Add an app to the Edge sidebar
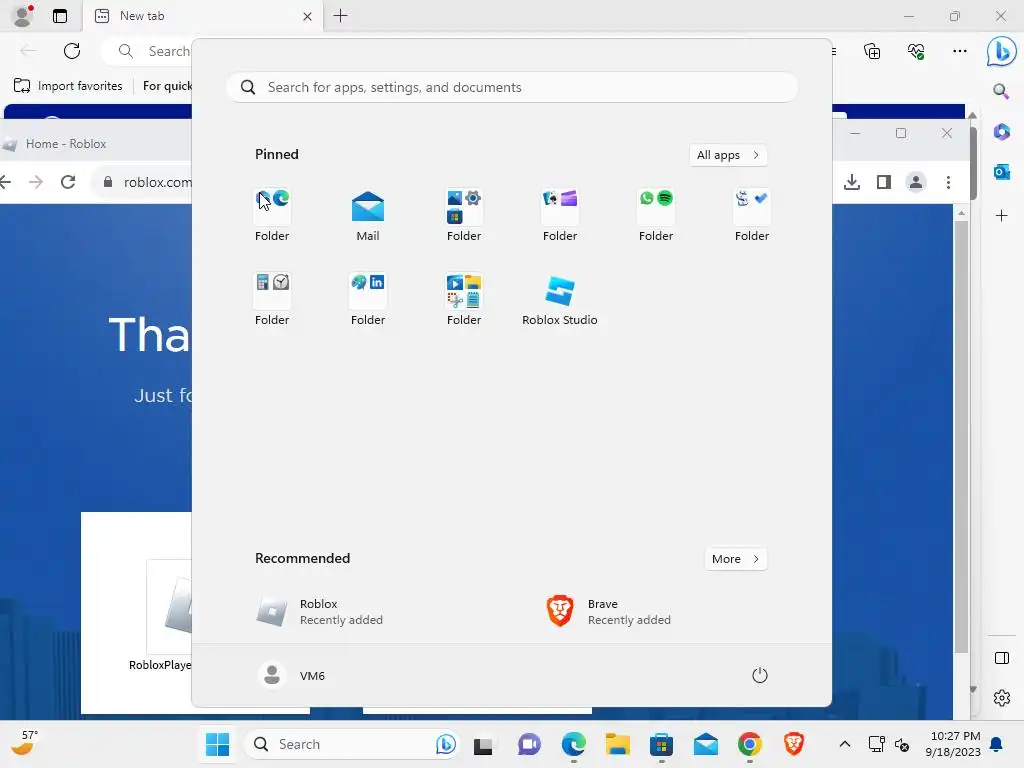The image size is (1024, 768). tap(1001, 216)
